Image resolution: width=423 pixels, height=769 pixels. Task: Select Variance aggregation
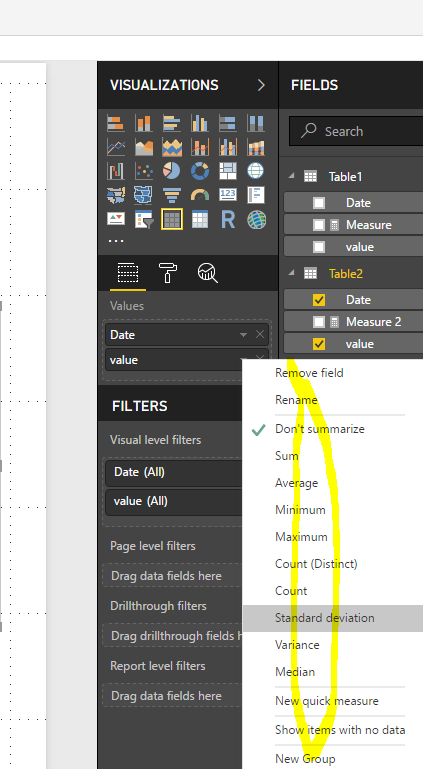tap(297, 645)
